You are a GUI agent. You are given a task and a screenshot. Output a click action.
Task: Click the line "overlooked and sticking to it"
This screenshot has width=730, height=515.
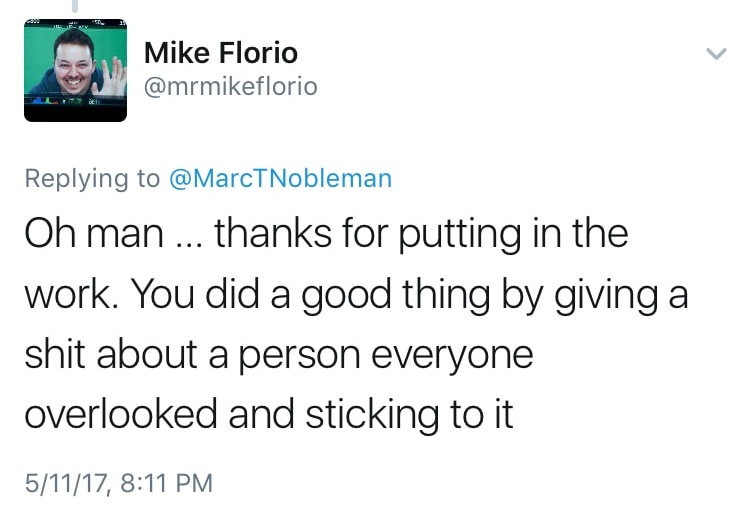click(268, 413)
